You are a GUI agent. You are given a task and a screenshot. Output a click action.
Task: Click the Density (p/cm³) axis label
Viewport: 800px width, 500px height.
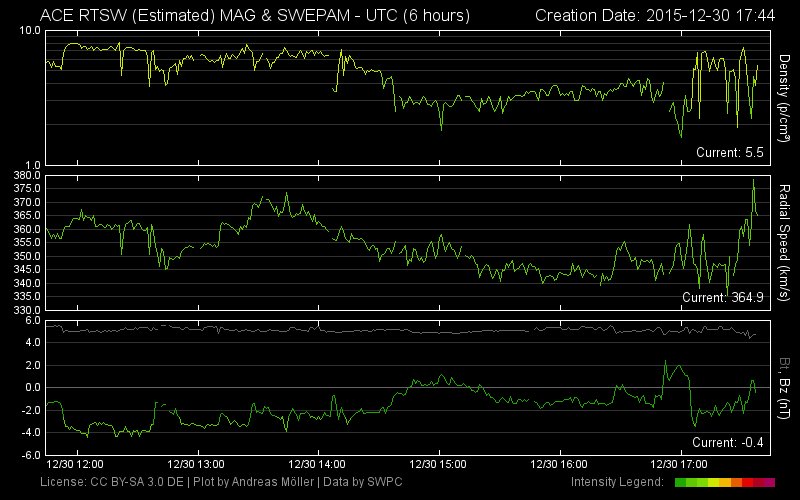point(785,97)
